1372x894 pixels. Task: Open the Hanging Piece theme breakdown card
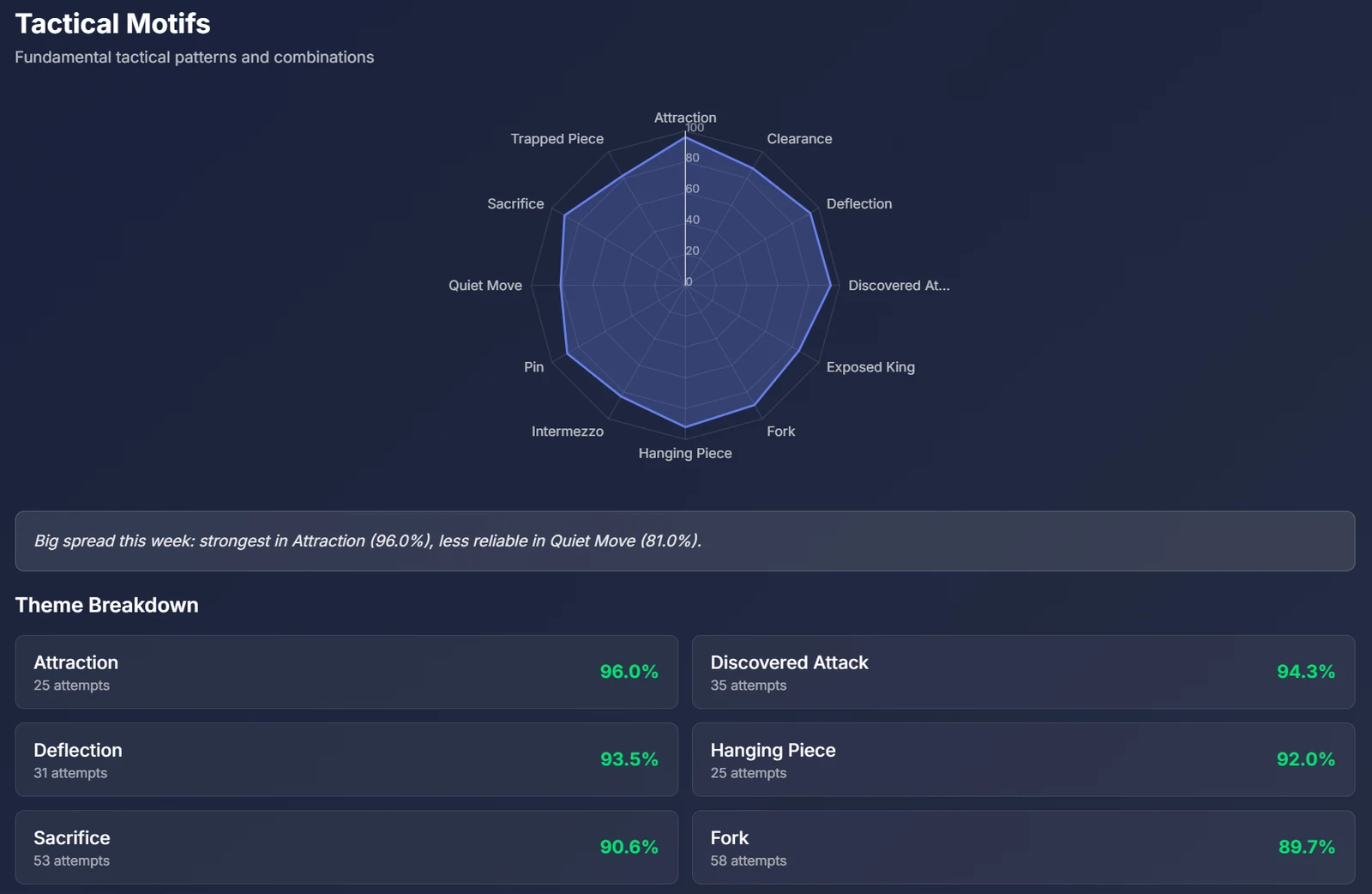point(1023,759)
